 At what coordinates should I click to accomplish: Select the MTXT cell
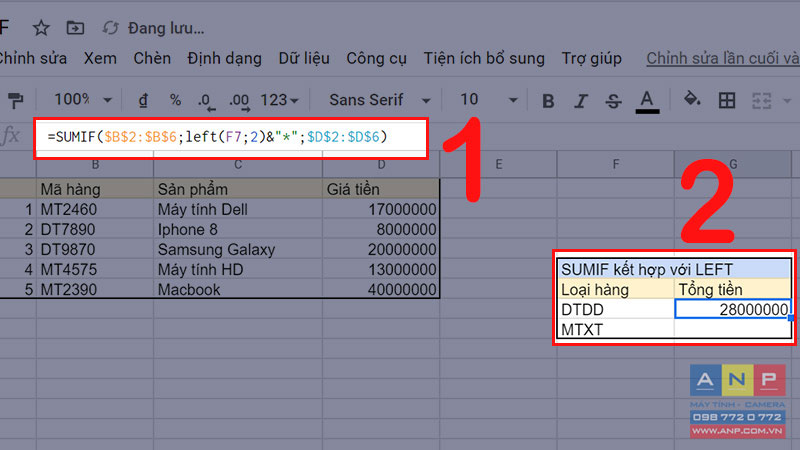click(616, 330)
